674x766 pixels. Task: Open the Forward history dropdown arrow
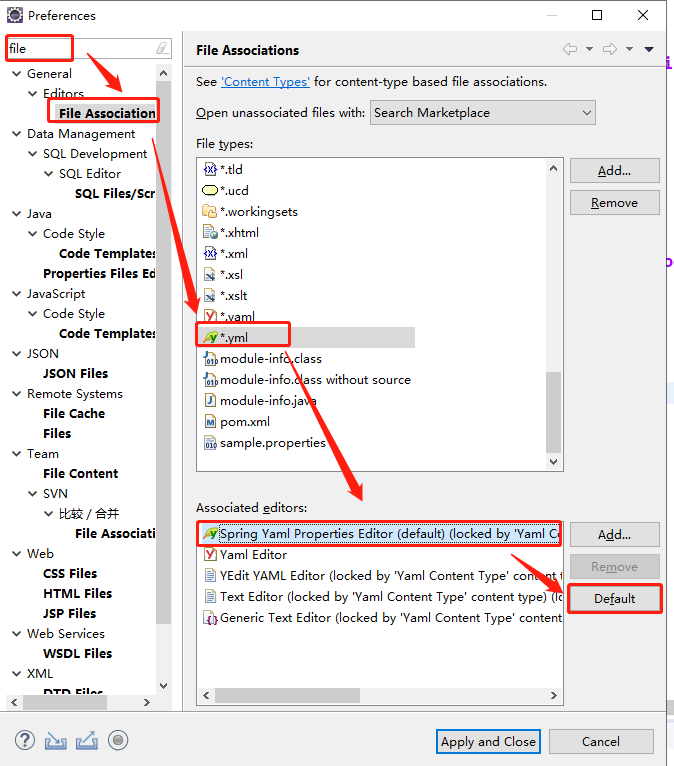click(630, 49)
